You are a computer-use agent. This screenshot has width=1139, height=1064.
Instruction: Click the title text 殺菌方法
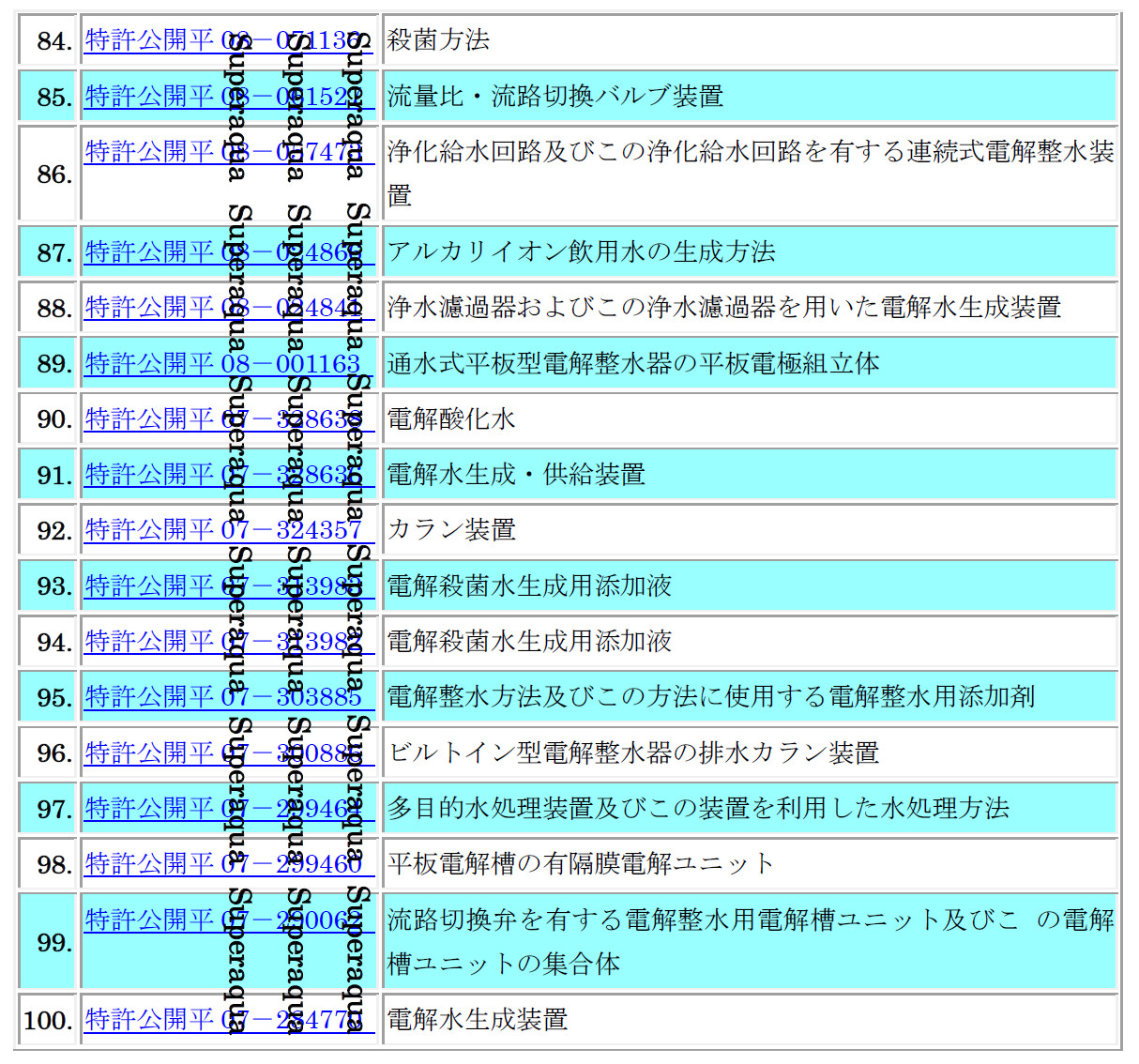click(438, 39)
